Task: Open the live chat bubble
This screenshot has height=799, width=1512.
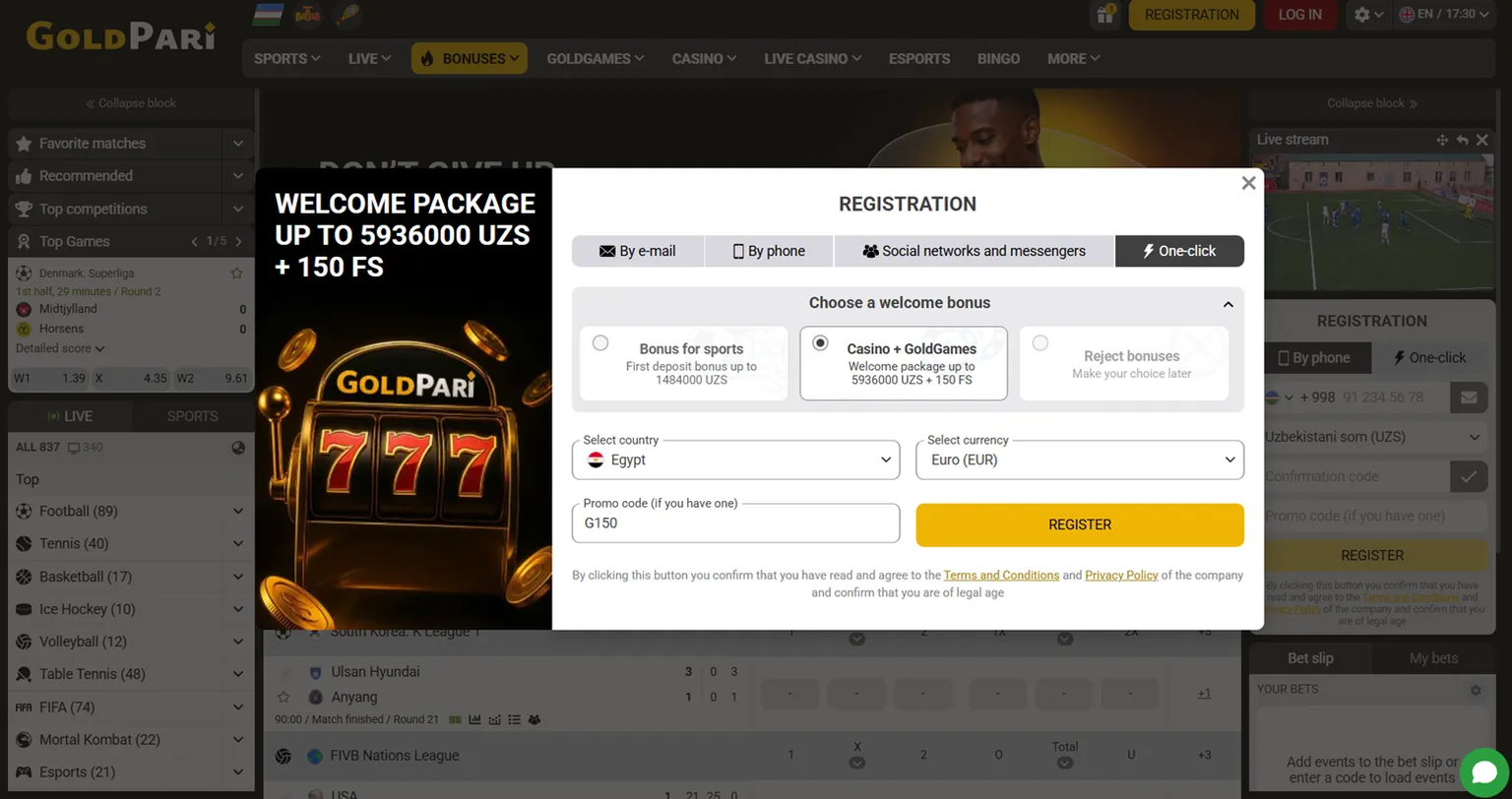Action: point(1484,773)
